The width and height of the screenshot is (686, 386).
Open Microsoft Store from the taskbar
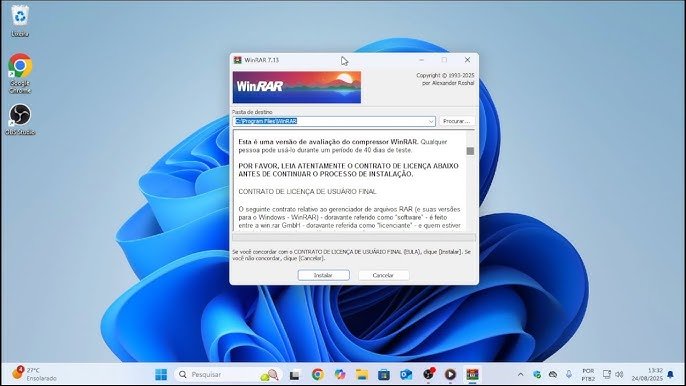coord(384,375)
